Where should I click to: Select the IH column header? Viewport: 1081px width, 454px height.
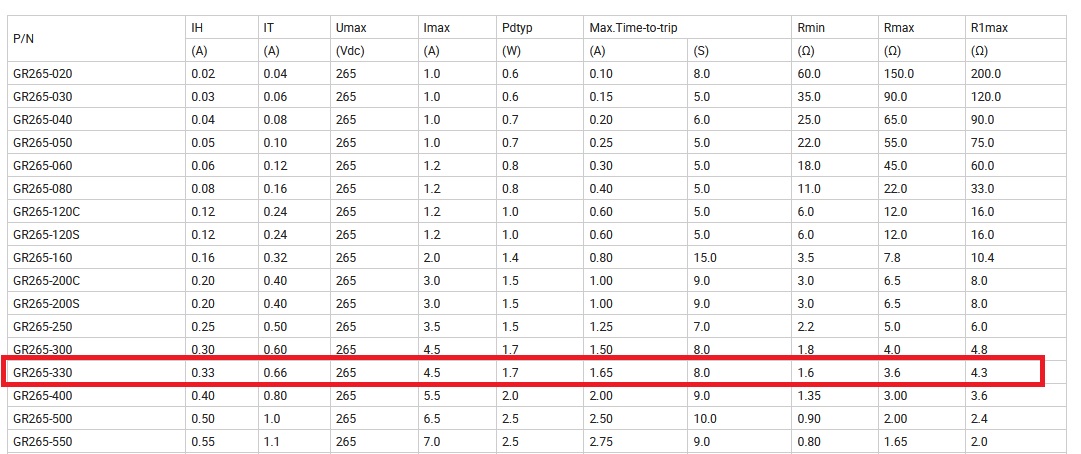coord(196,28)
